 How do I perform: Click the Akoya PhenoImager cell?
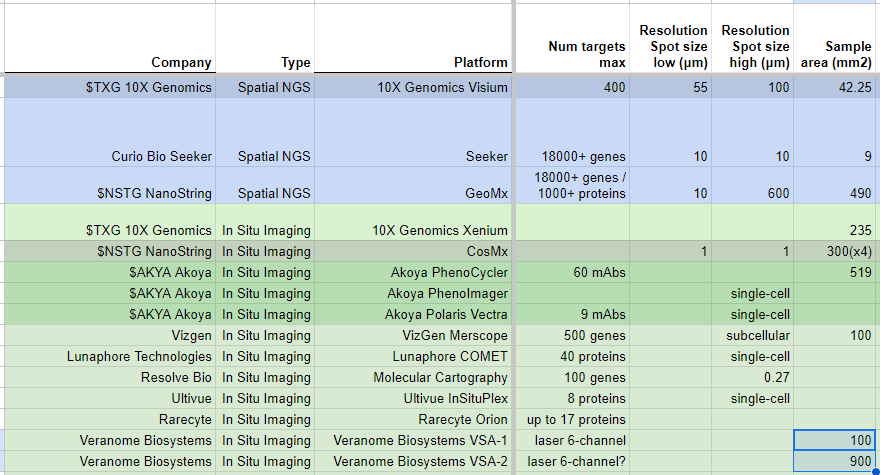tap(413, 293)
